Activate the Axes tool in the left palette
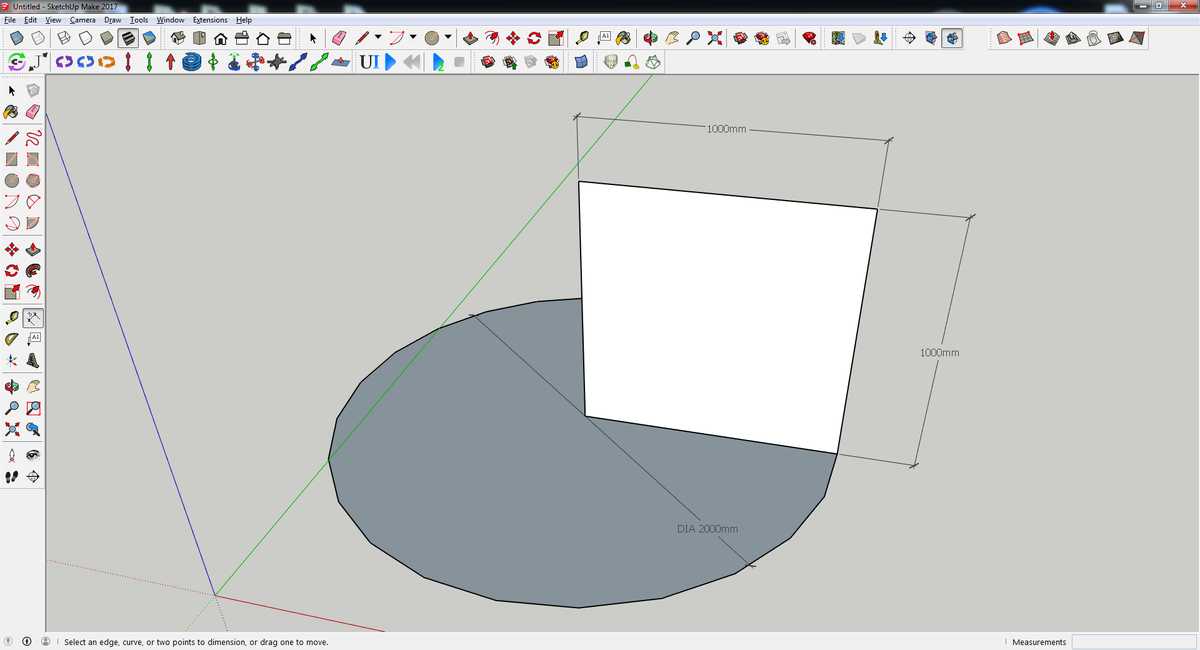1200x650 pixels. (x=12, y=361)
